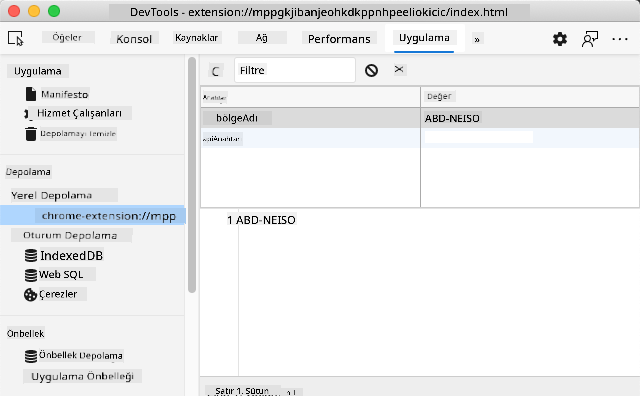Open Depolamayı Temizle with trash icon
Screen dimensions: 640x396
[78, 133]
